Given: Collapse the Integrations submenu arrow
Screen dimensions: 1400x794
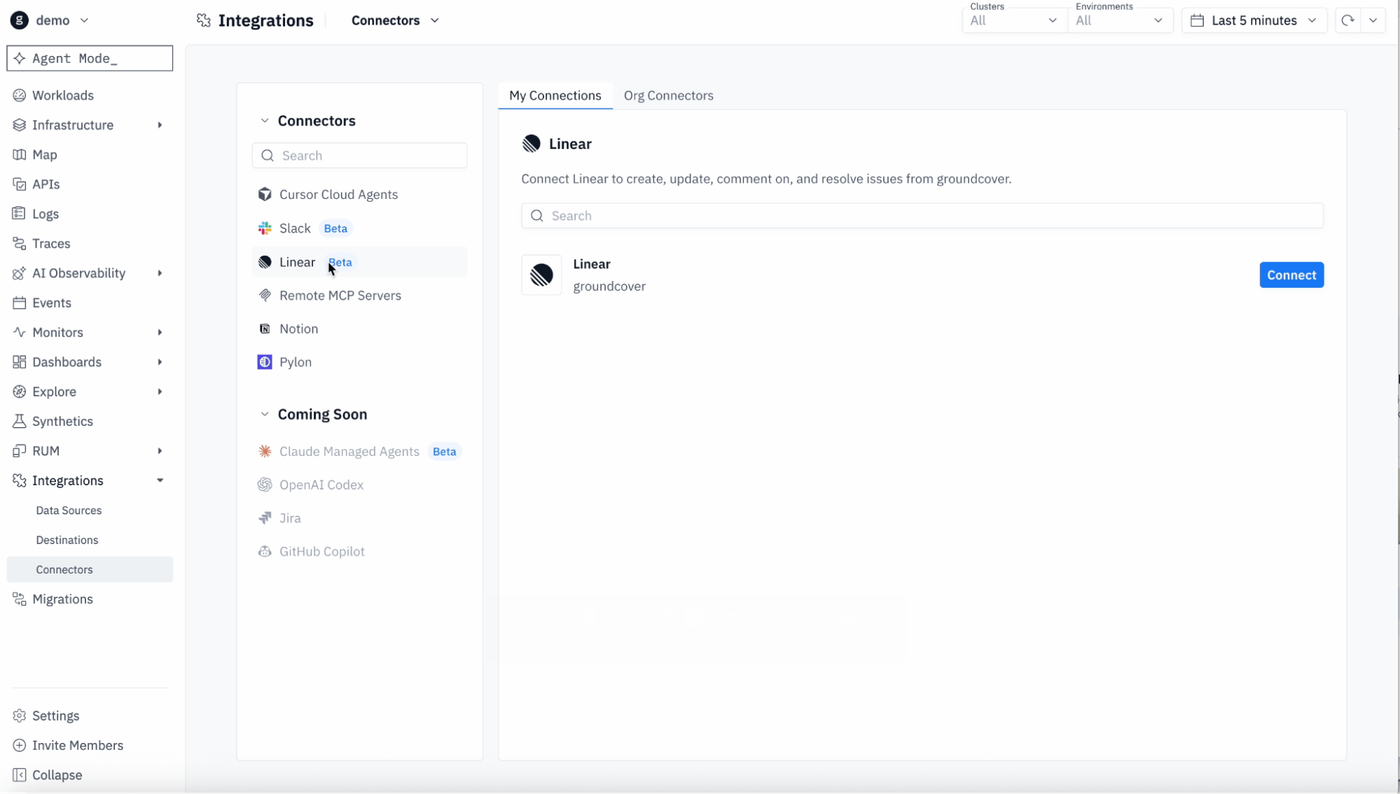Looking at the screenshot, I should (x=160, y=481).
